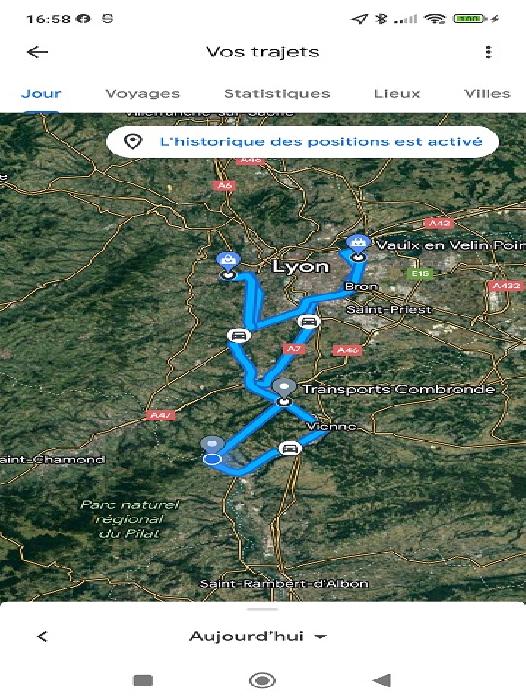Go to previous day with left chevron
The width and height of the screenshot is (526, 700).
(42, 636)
